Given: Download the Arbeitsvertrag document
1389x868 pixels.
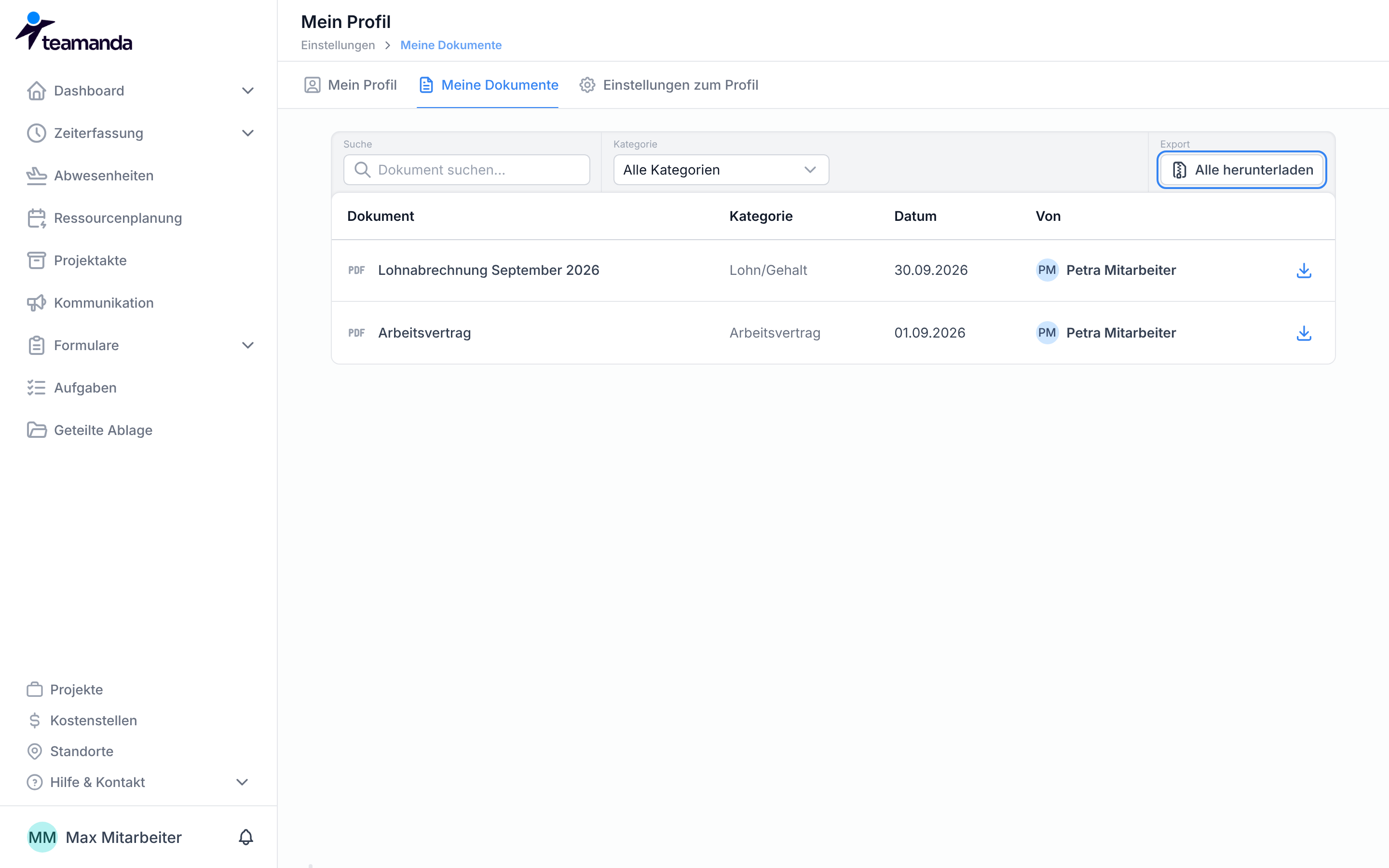Looking at the screenshot, I should 1304,333.
